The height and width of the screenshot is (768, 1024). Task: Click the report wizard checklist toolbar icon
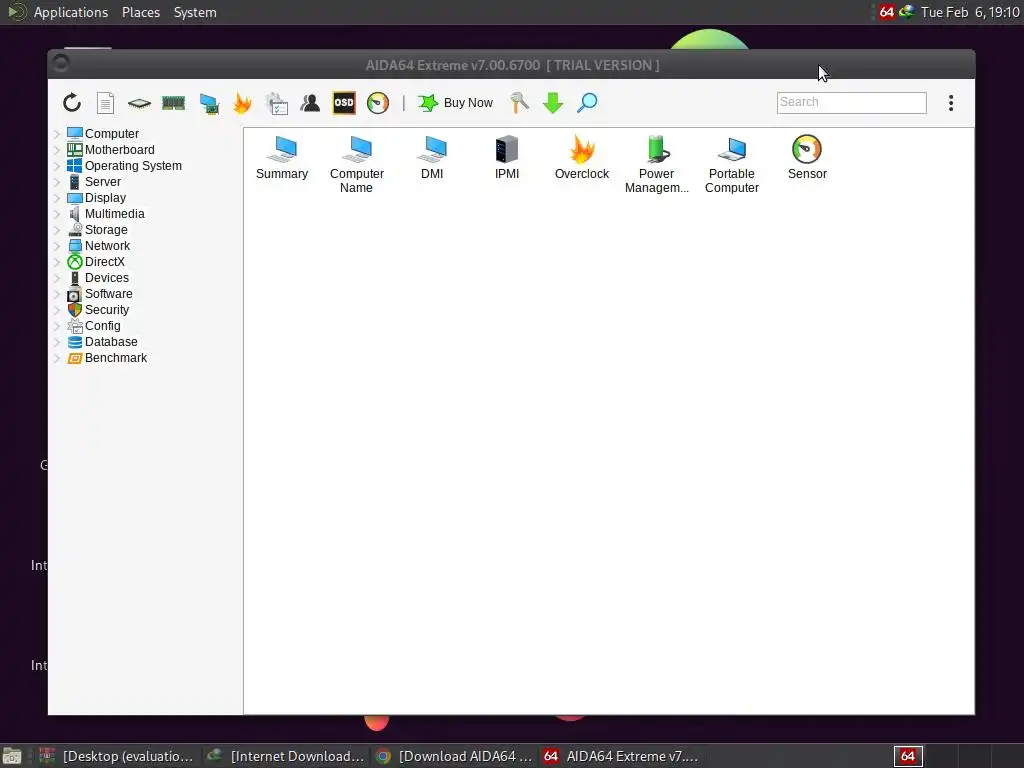pos(277,103)
